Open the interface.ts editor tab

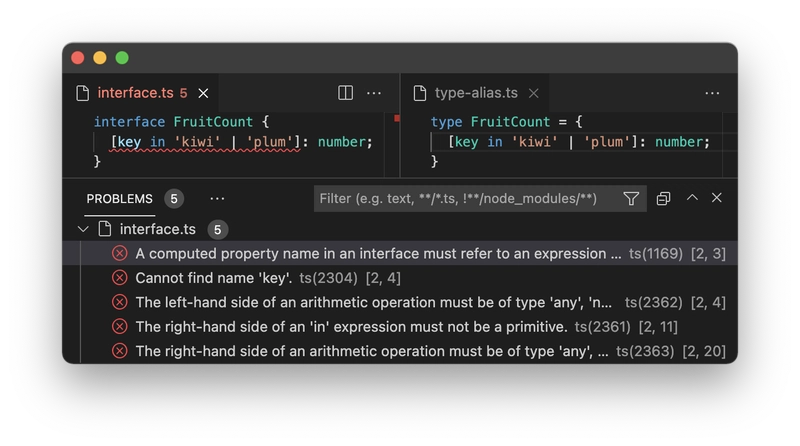(142, 93)
